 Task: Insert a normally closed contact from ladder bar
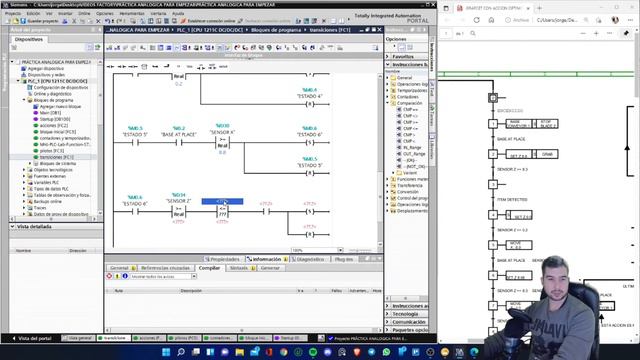pos(122,66)
